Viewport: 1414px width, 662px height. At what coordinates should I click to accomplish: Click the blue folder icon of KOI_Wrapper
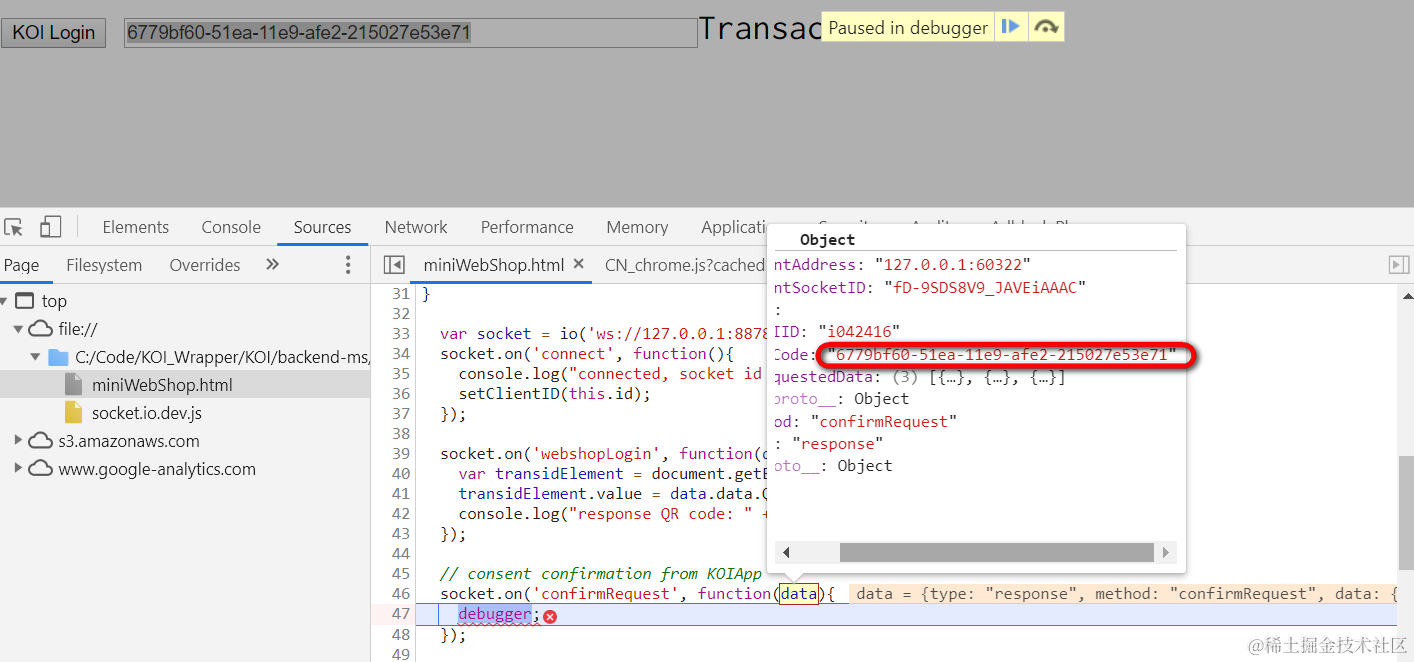coord(58,357)
